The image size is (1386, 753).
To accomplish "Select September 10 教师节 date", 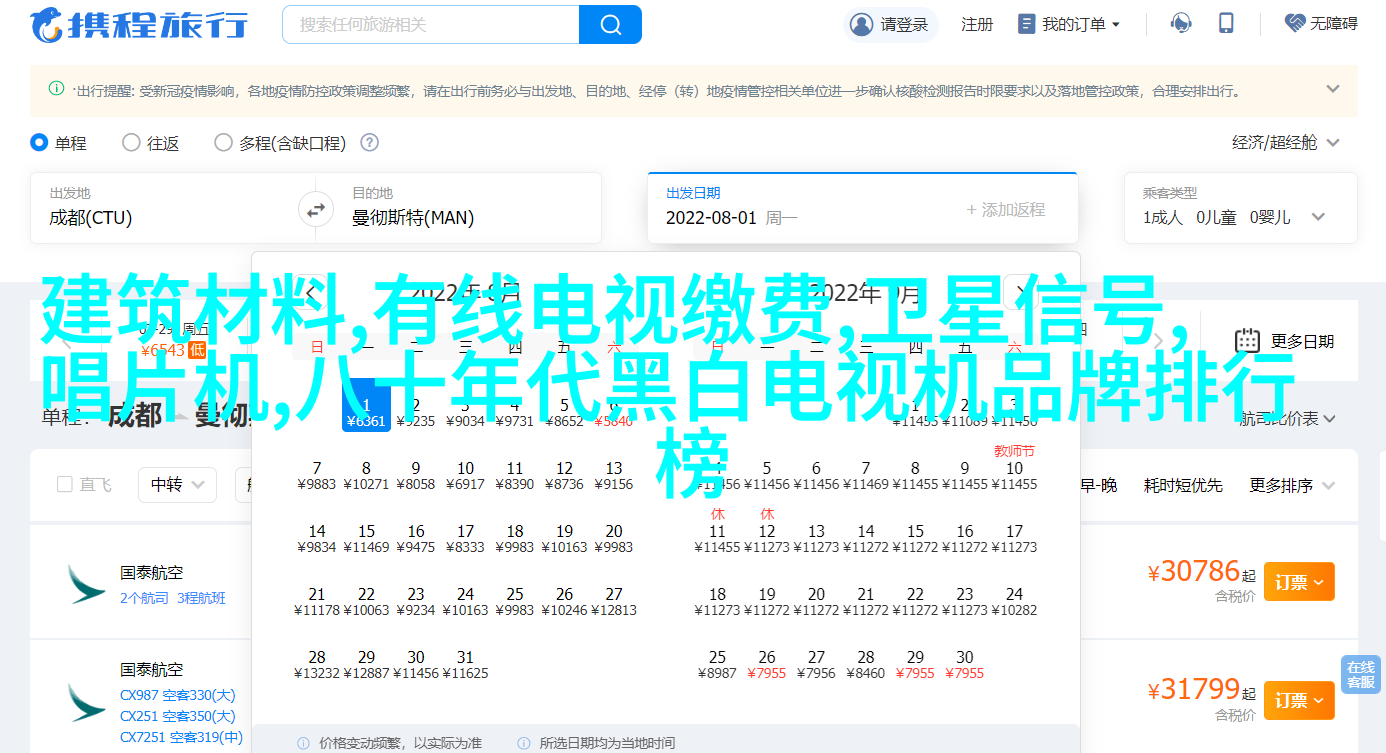I will (1014, 468).
